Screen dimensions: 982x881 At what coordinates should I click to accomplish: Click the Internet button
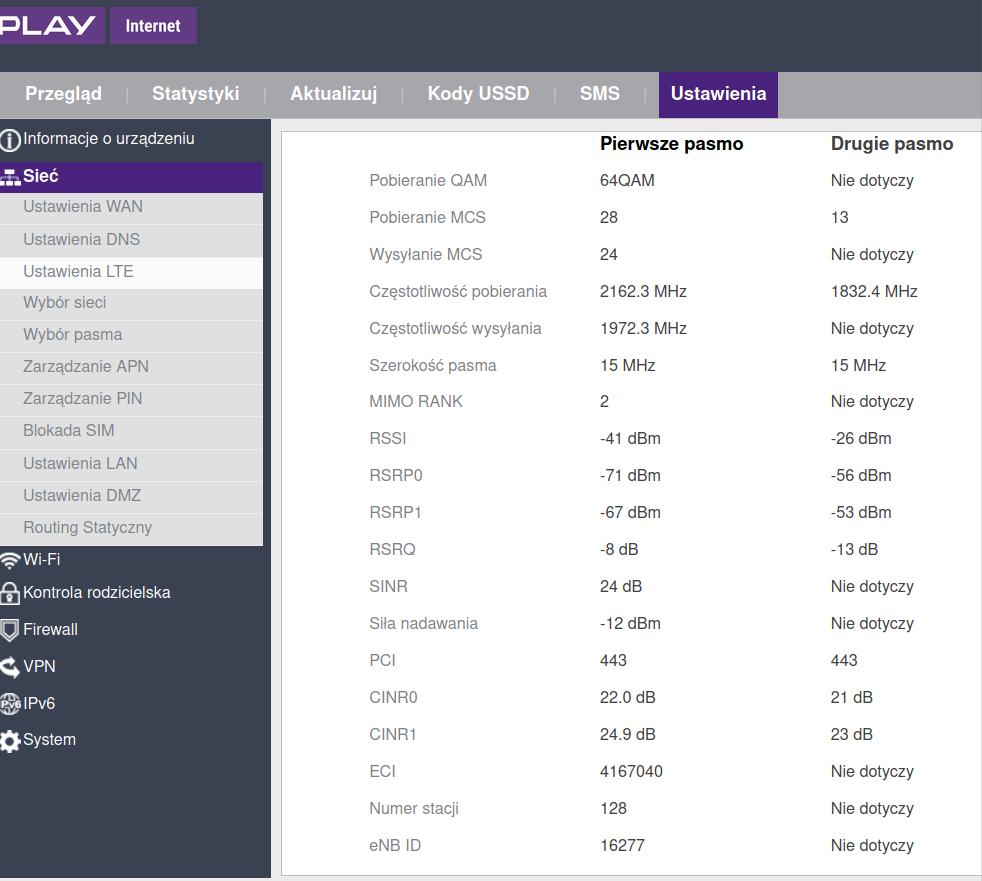(x=153, y=25)
